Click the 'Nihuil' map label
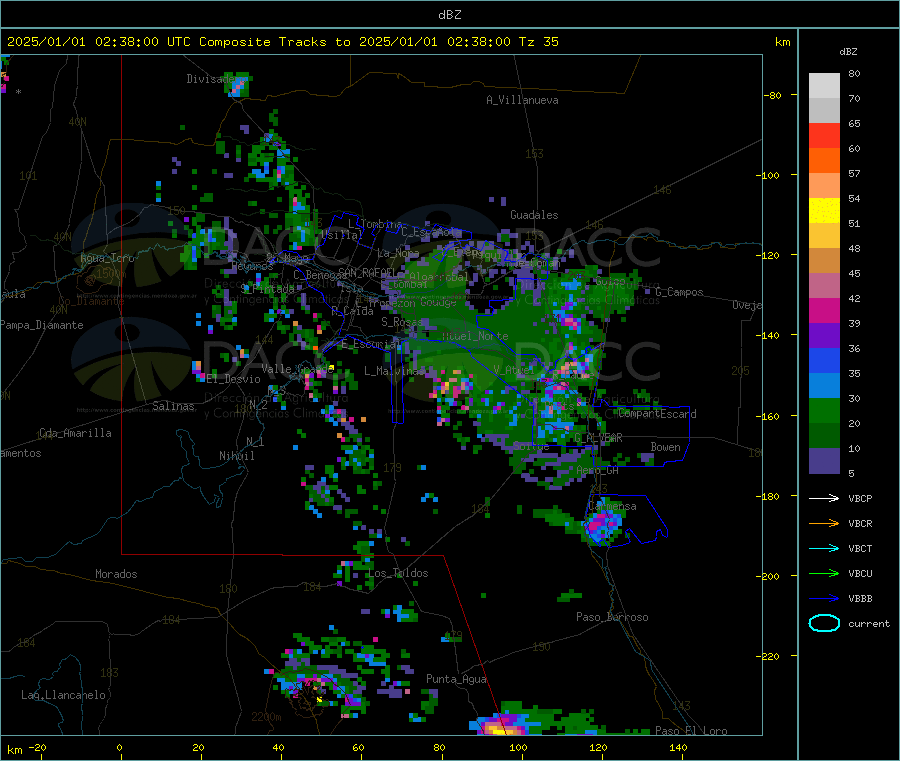This screenshot has width=900, height=761. 236,456
